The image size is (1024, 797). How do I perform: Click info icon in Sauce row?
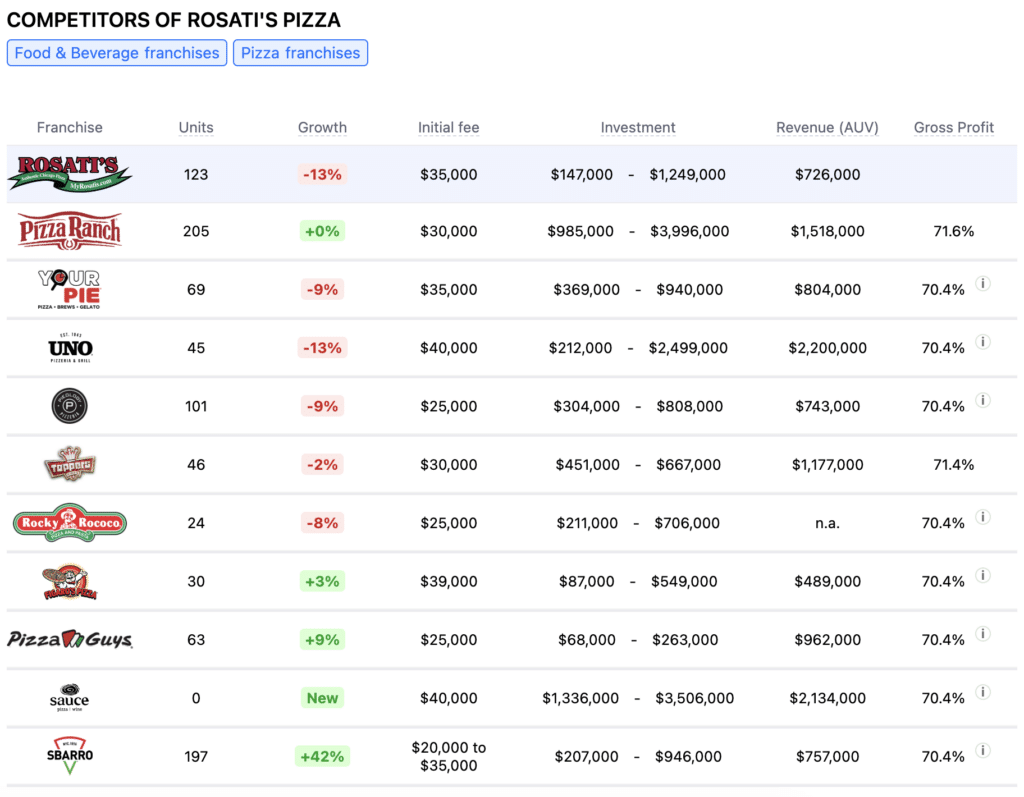983,692
